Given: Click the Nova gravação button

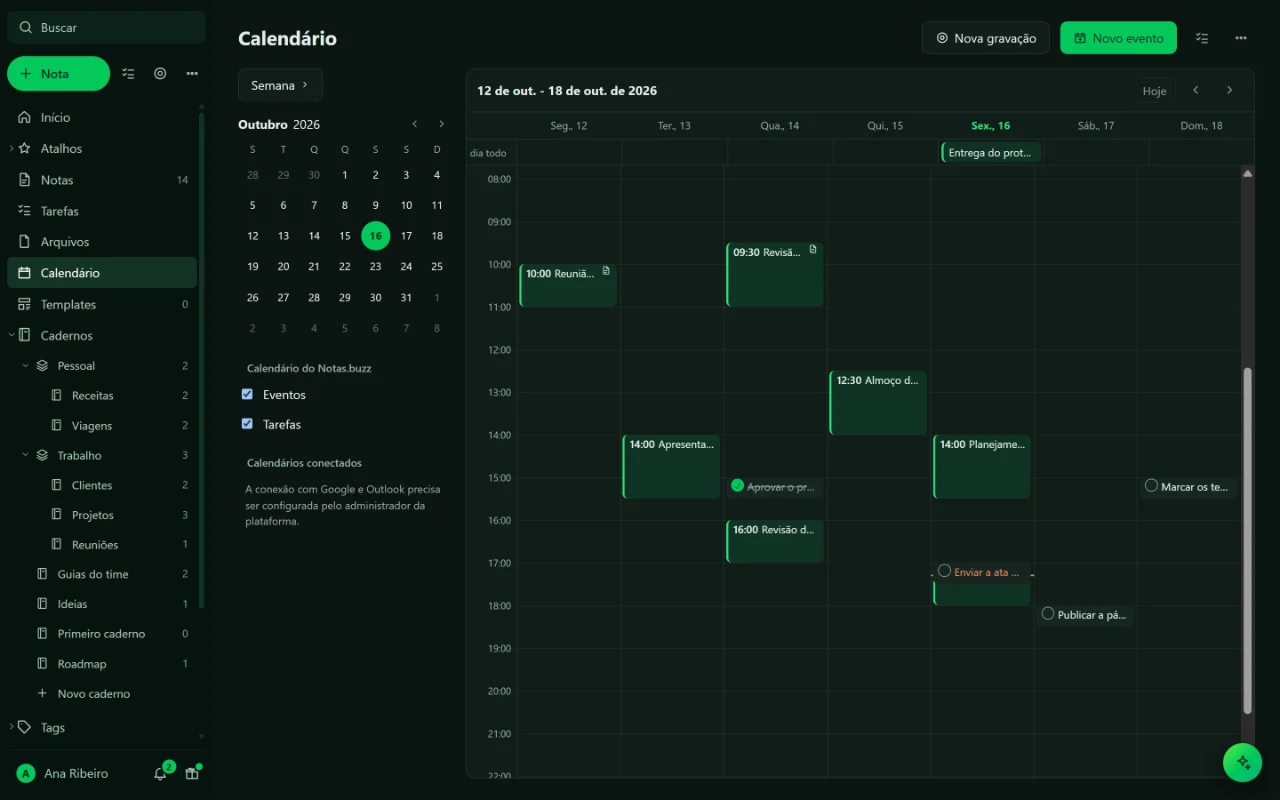Looking at the screenshot, I should 986,38.
